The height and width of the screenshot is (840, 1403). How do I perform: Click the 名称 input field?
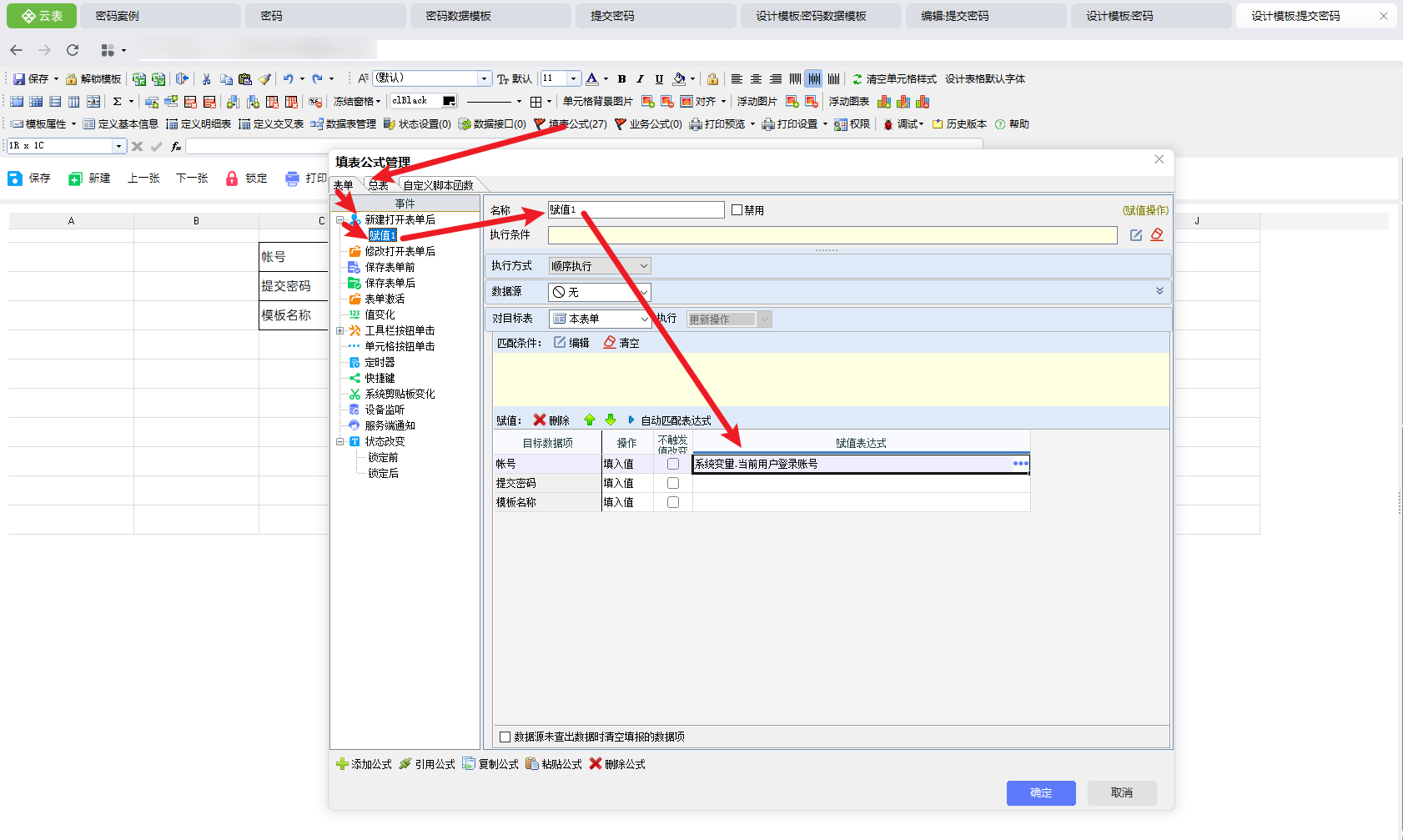pos(636,210)
